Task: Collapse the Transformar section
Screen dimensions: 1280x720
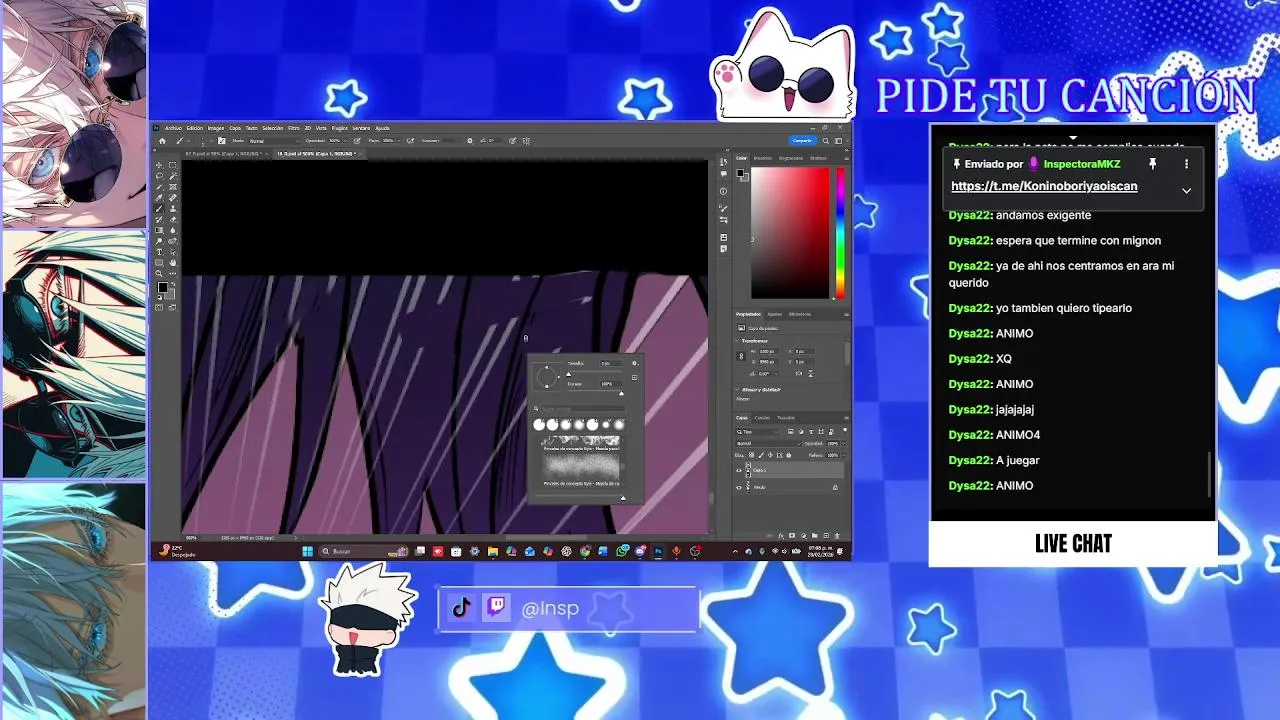Action: (x=737, y=341)
